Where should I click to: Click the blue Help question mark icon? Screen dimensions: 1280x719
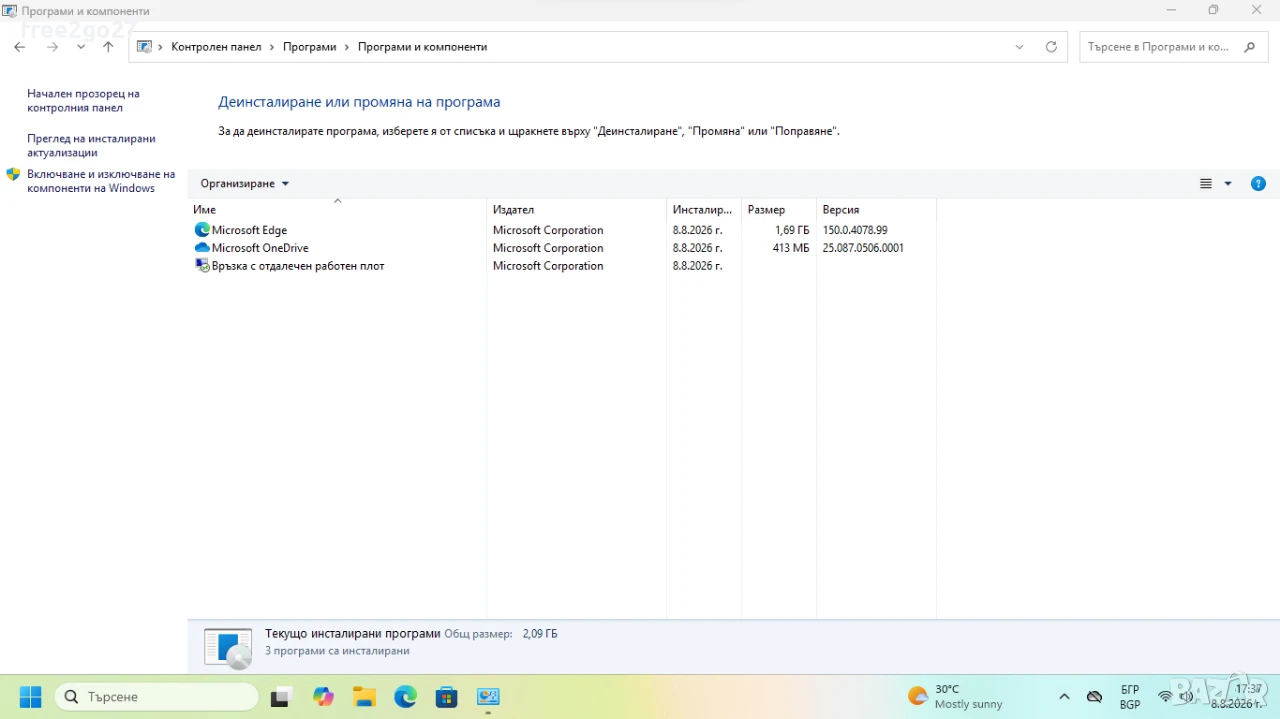(x=1259, y=184)
